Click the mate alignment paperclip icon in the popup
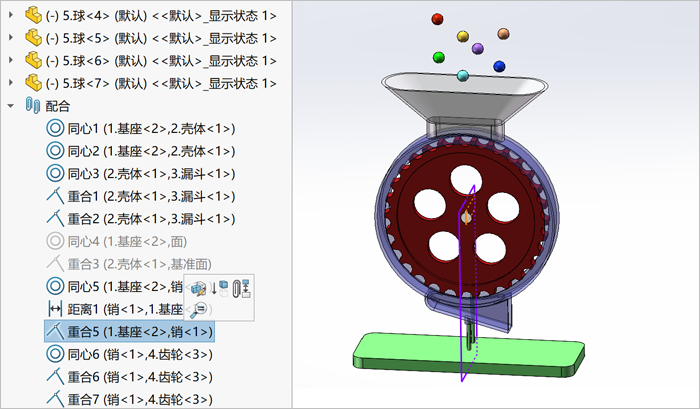The image size is (700, 409). pyautogui.click(x=242, y=288)
